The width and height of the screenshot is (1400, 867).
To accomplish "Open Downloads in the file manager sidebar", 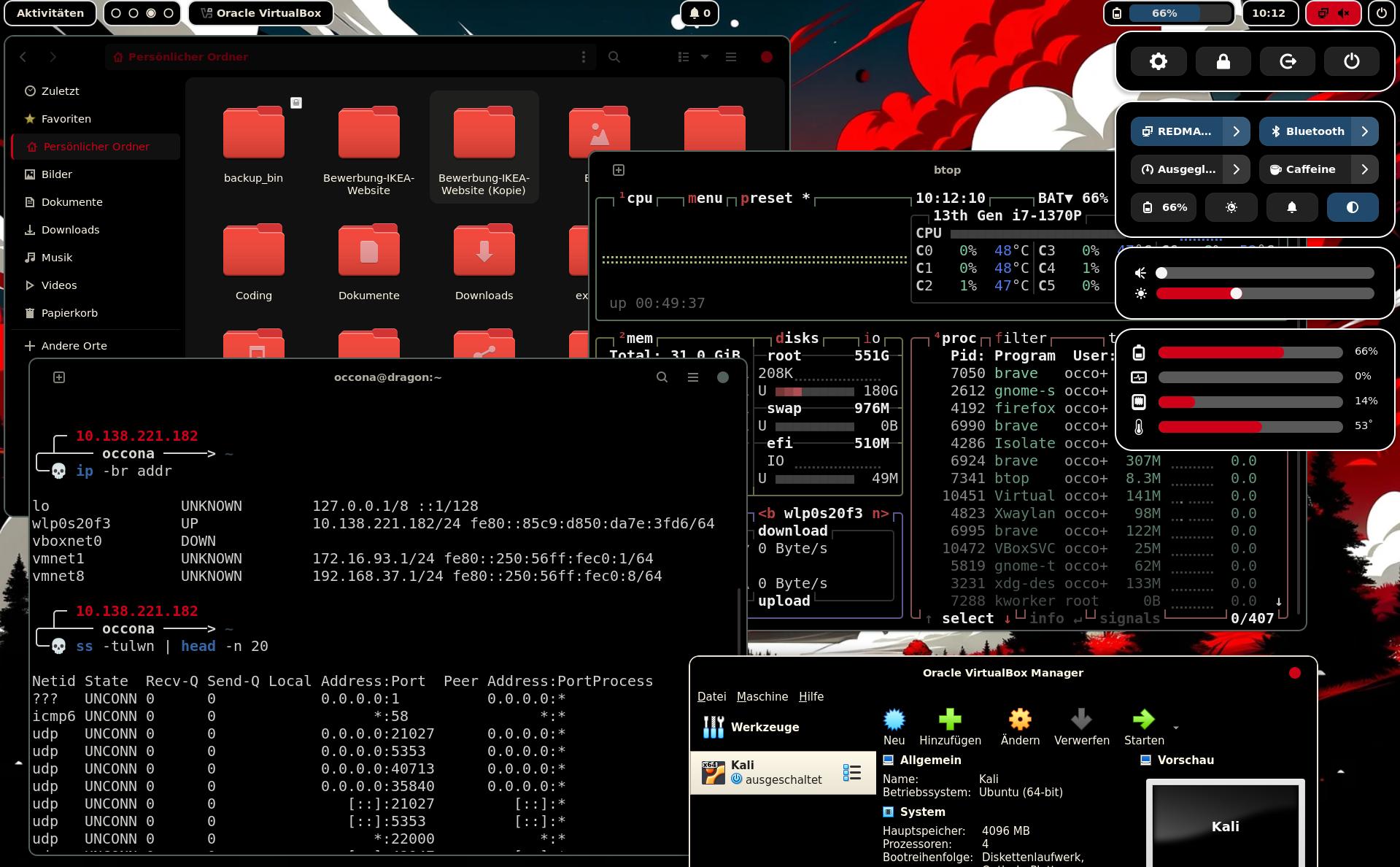I will 70,230.
